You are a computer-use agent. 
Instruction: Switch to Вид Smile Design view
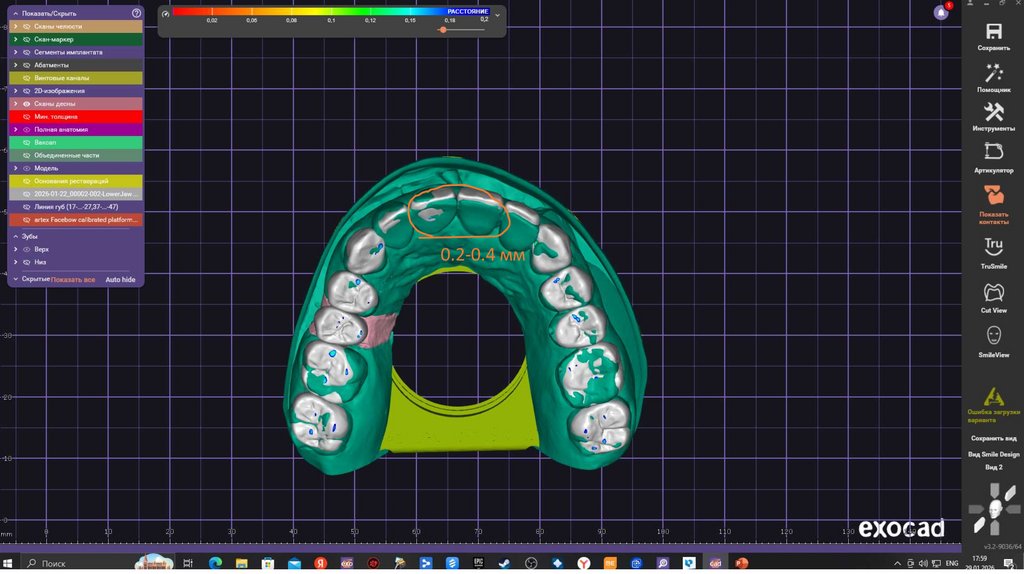(993, 454)
